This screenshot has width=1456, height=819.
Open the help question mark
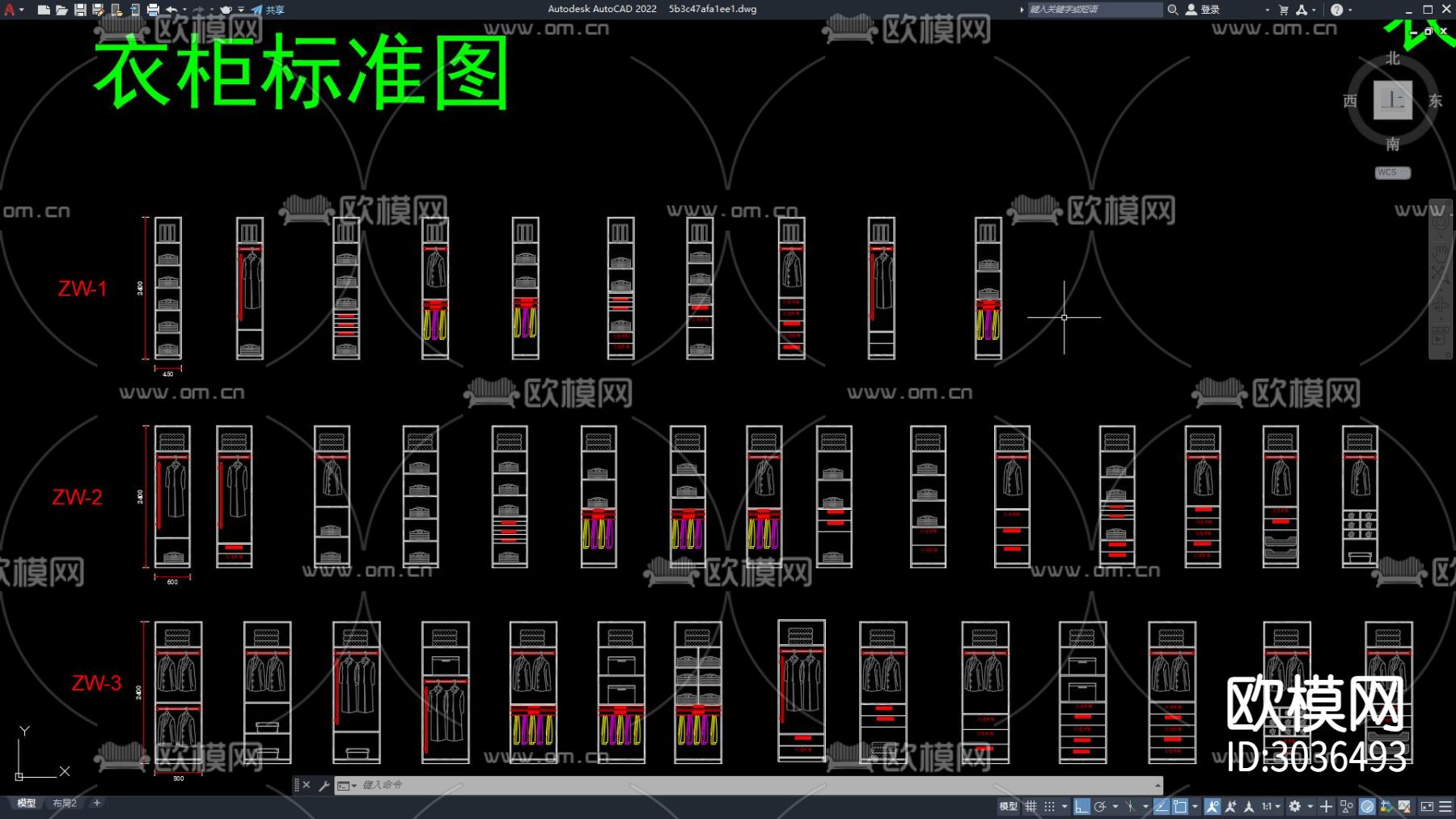[1336, 10]
